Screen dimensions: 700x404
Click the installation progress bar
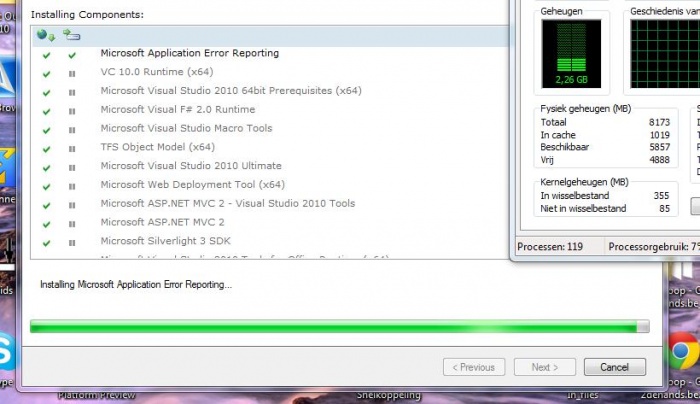coord(340,326)
